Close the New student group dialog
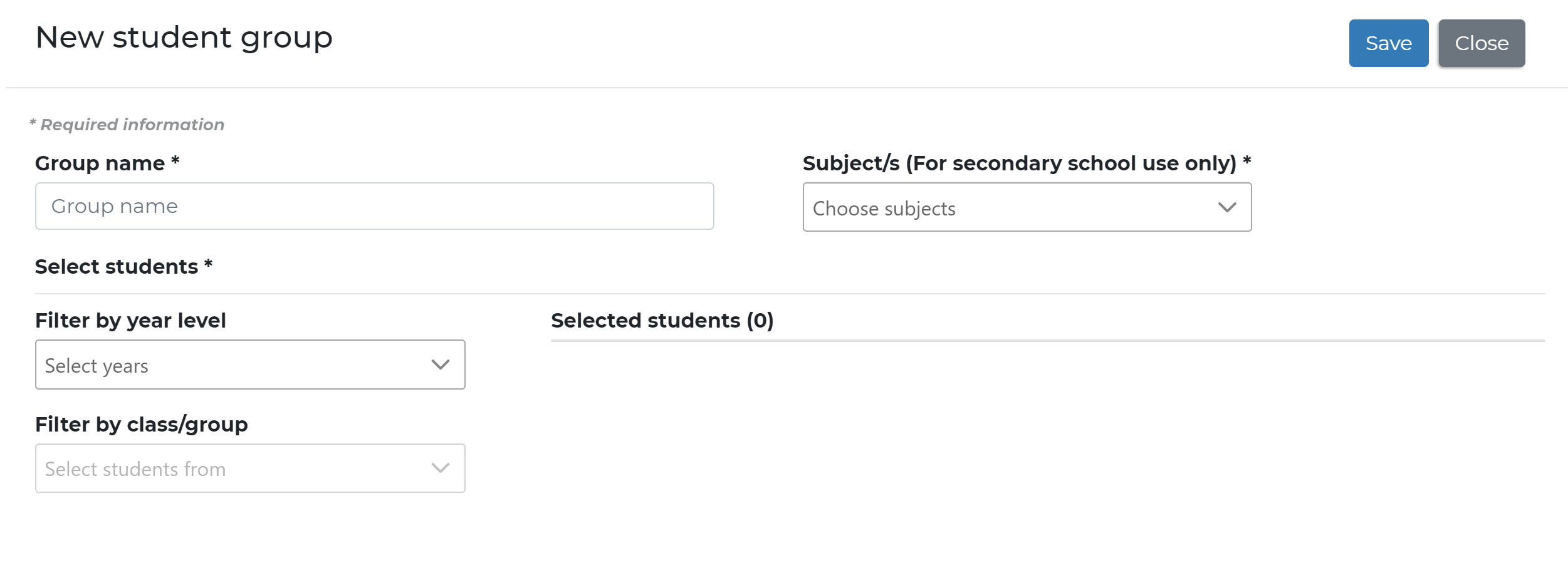The height and width of the screenshot is (585, 1568). (x=1481, y=43)
